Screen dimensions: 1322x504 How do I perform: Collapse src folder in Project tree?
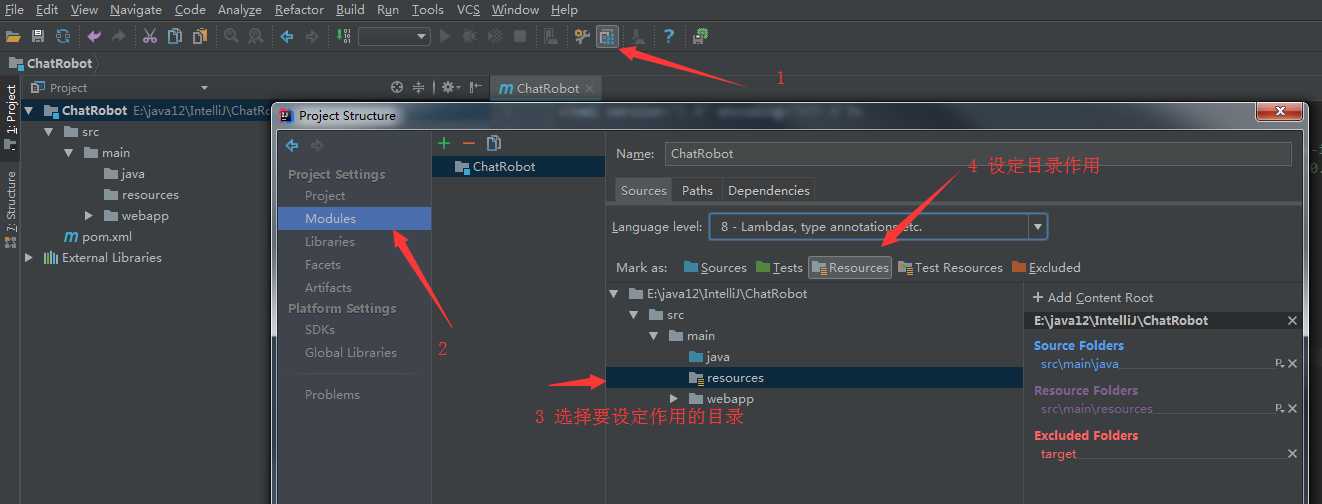(x=48, y=132)
